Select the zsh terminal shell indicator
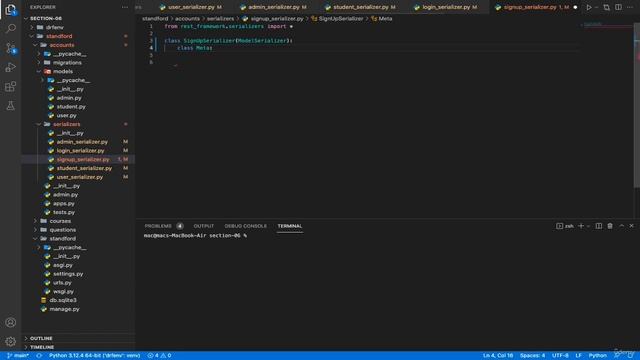Image resolution: width=640 pixels, height=360 pixels. point(565,226)
